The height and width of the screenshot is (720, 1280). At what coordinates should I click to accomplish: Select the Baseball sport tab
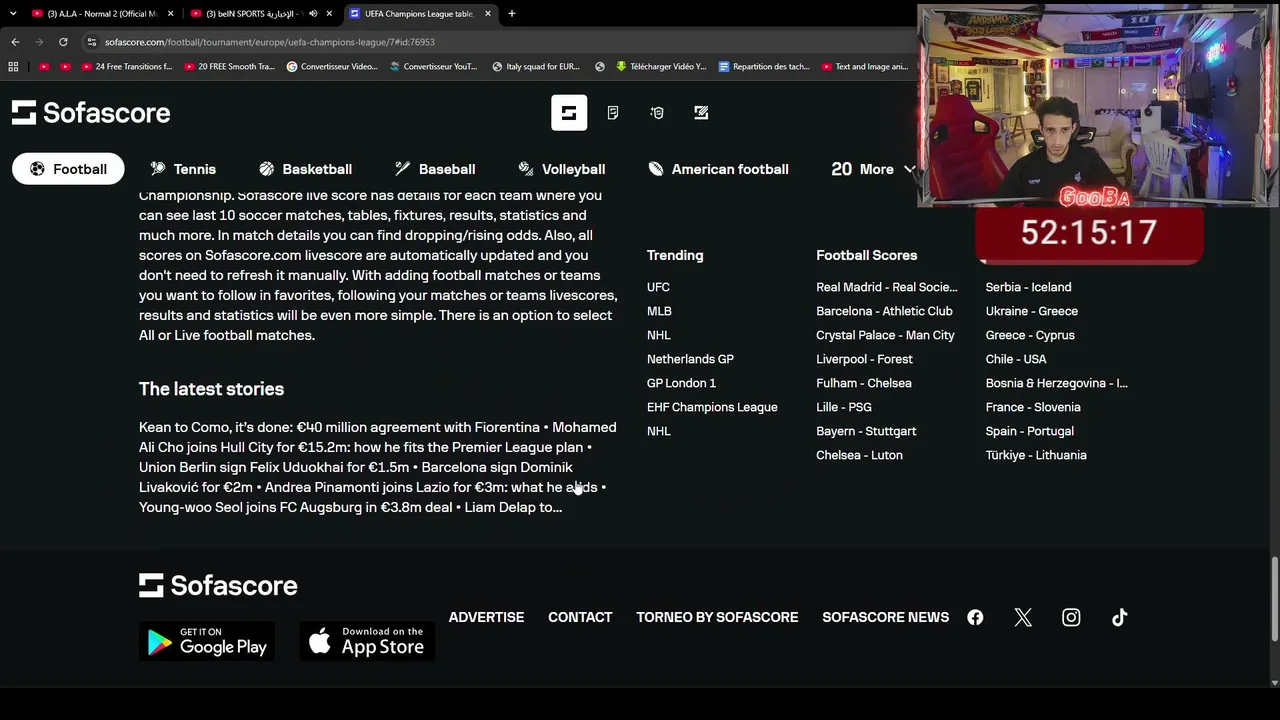[435, 169]
